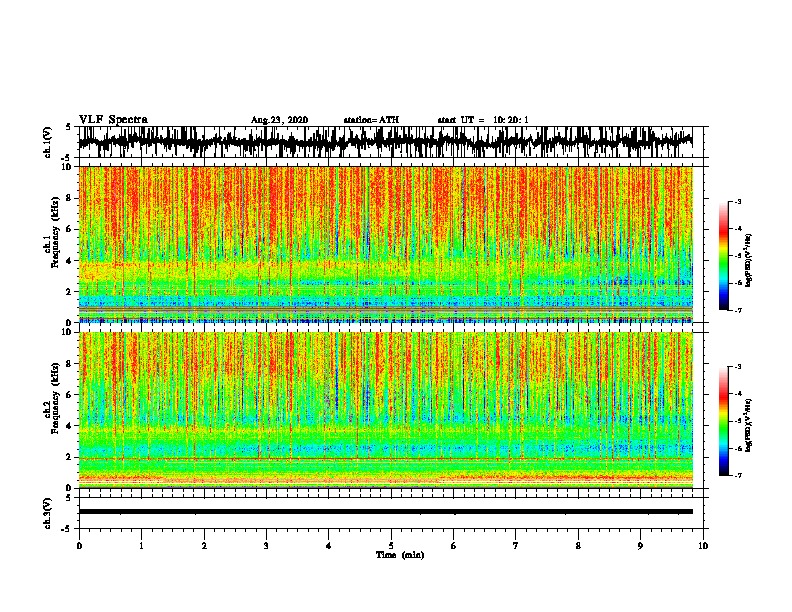792x612 pixels.
Task: Click the "-3" tick on ch.2 color bar
Action: tap(737, 367)
